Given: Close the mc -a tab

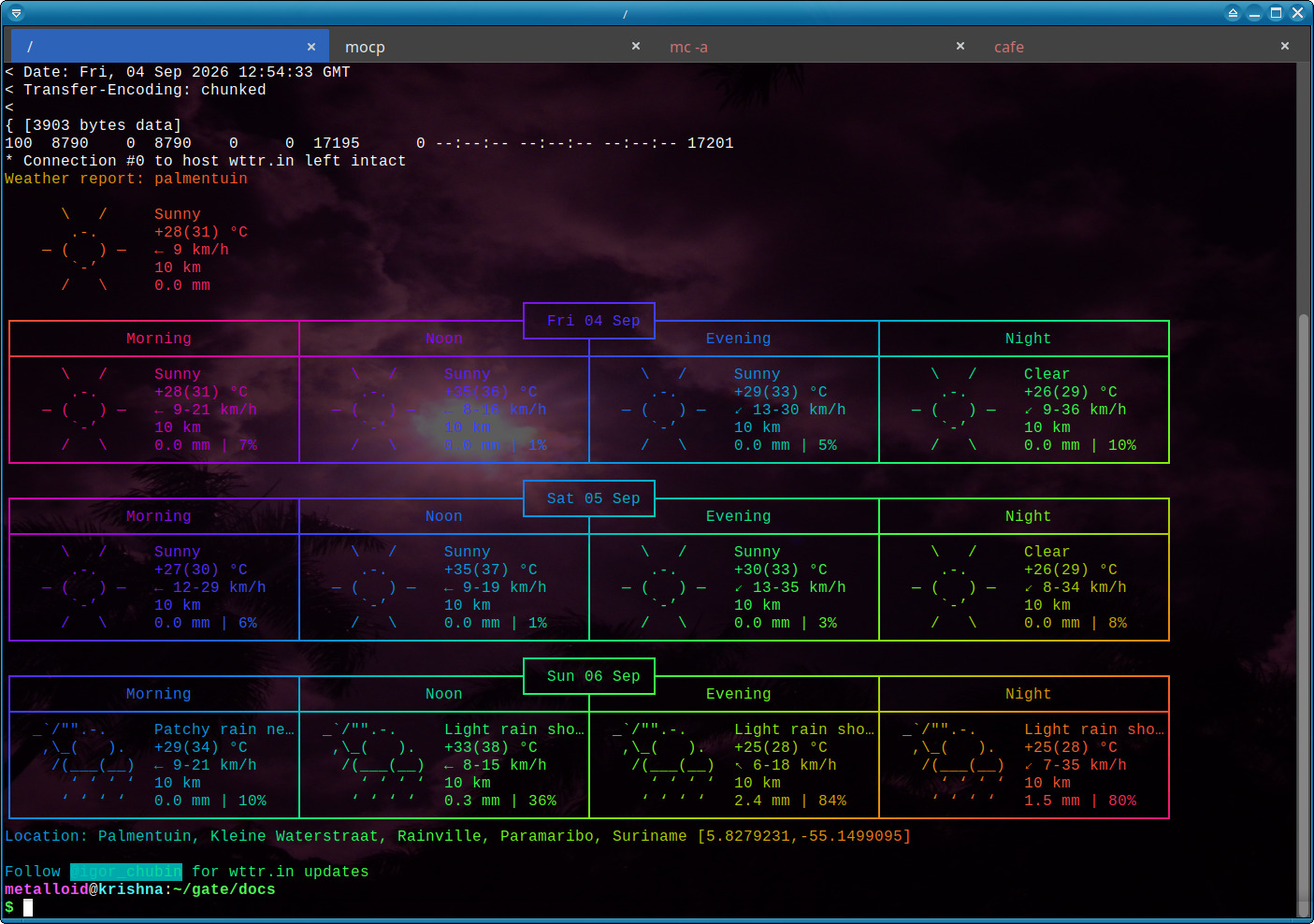Looking at the screenshot, I should coord(960,46).
